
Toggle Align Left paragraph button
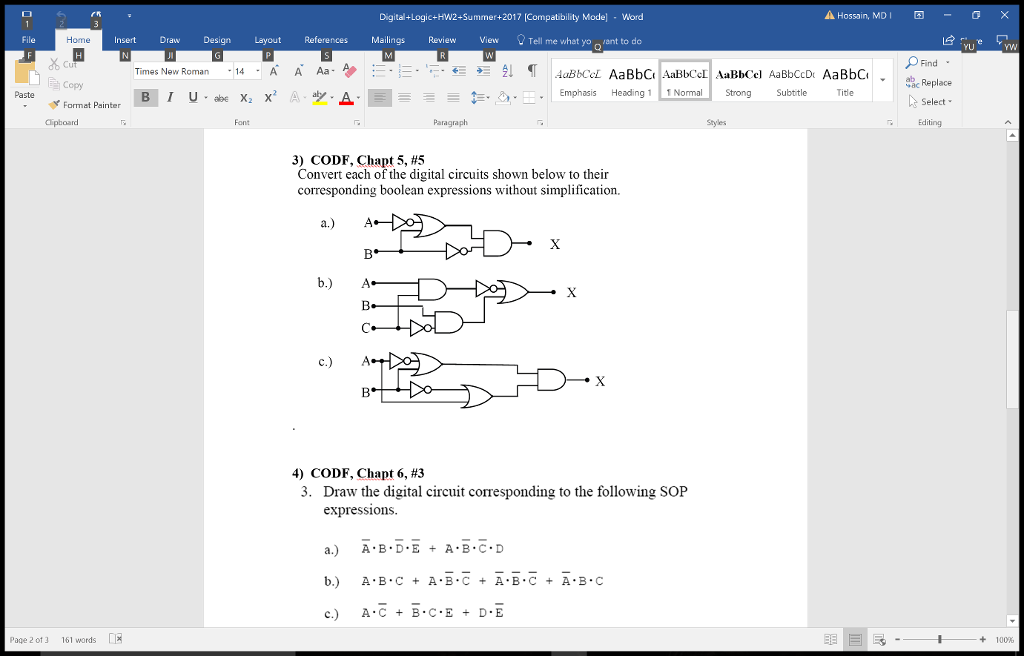coord(379,98)
